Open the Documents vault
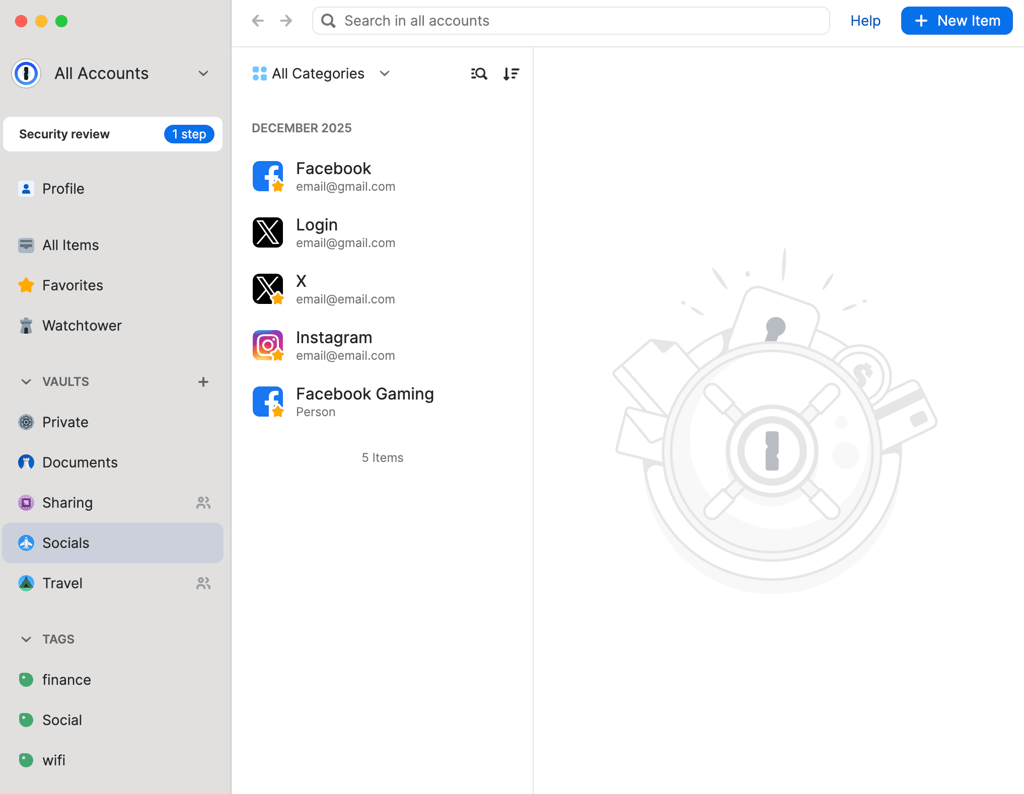The height and width of the screenshot is (794, 1024). [x=112, y=462]
